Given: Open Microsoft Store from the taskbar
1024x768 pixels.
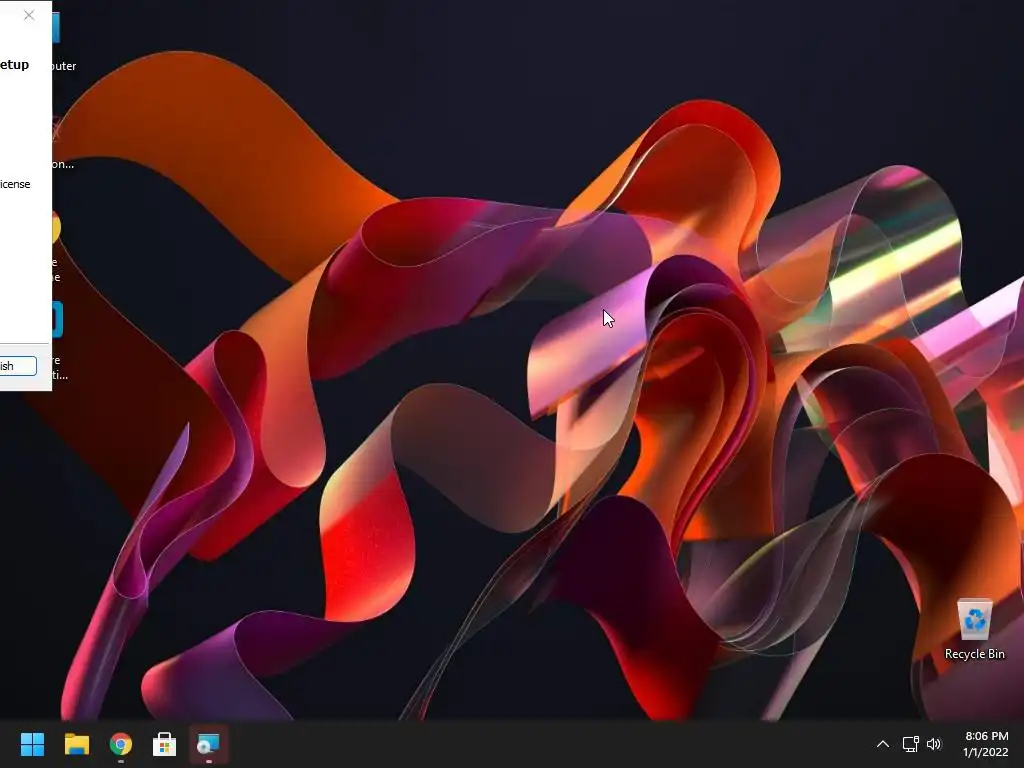Looking at the screenshot, I should coord(165,744).
